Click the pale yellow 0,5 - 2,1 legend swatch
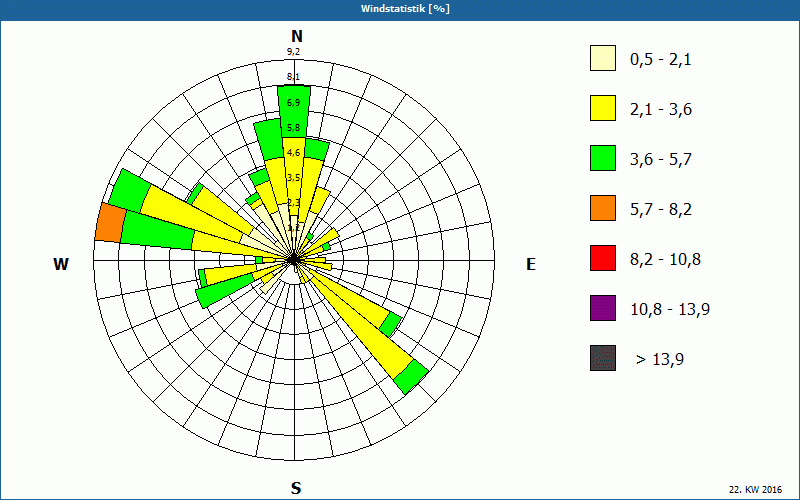 (x=603, y=58)
